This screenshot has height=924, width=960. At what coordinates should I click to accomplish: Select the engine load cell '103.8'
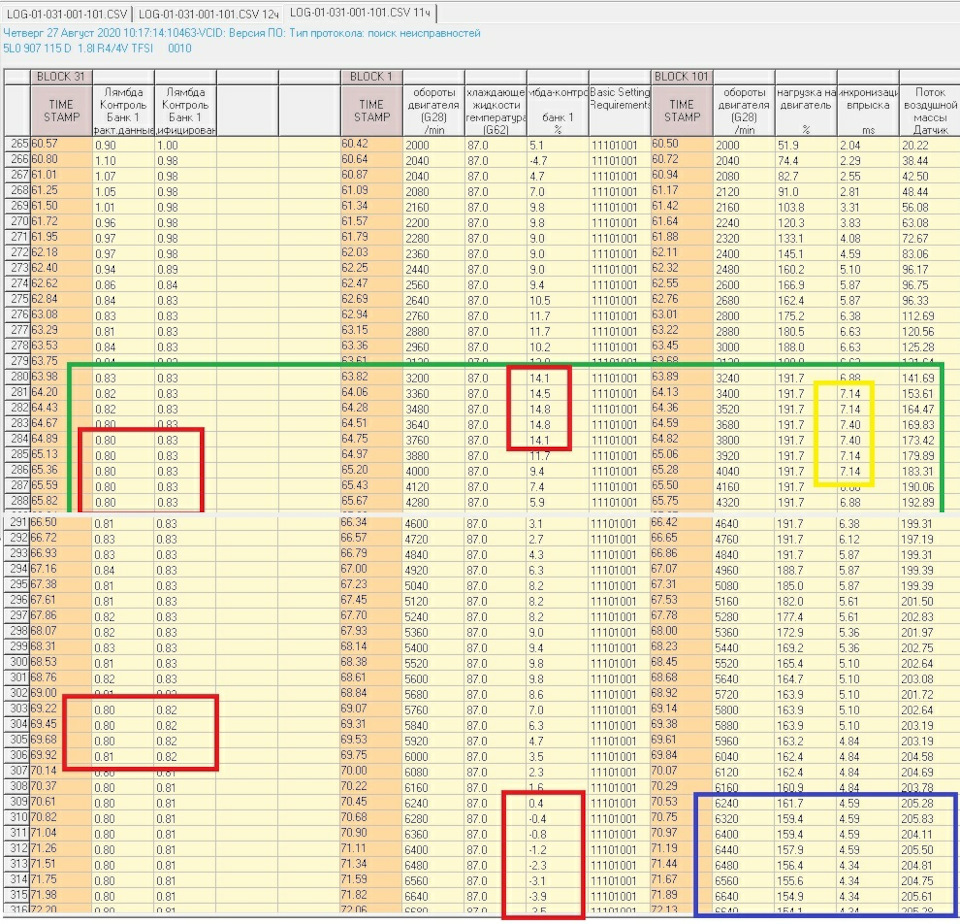coord(806,208)
